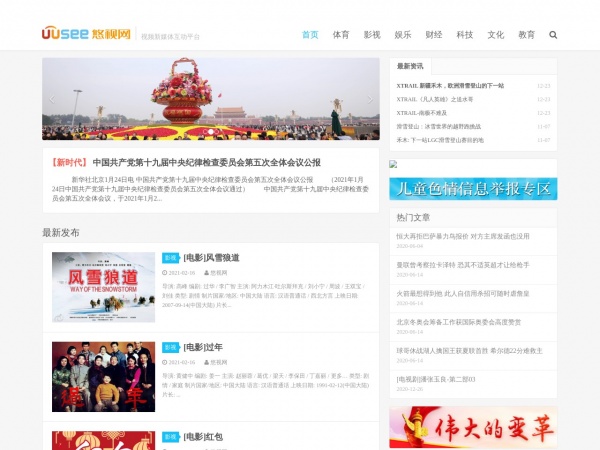The height and width of the screenshot is (450, 600).
Task: Open hot article '北京冬奥会筹备工作'
Action: coord(459,322)
